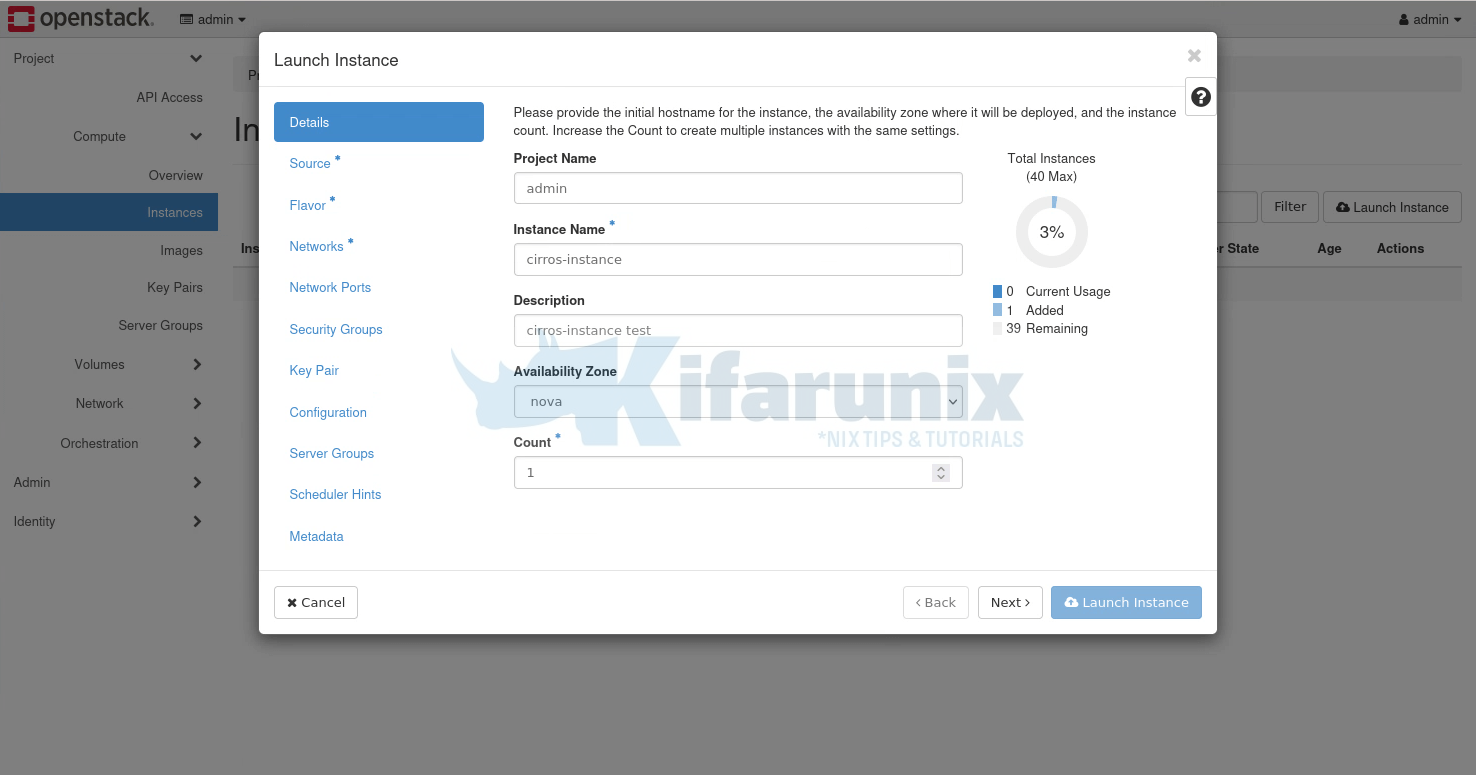Click the OpenStack logo
This screenshot has height=775, width=1476.
80,17
